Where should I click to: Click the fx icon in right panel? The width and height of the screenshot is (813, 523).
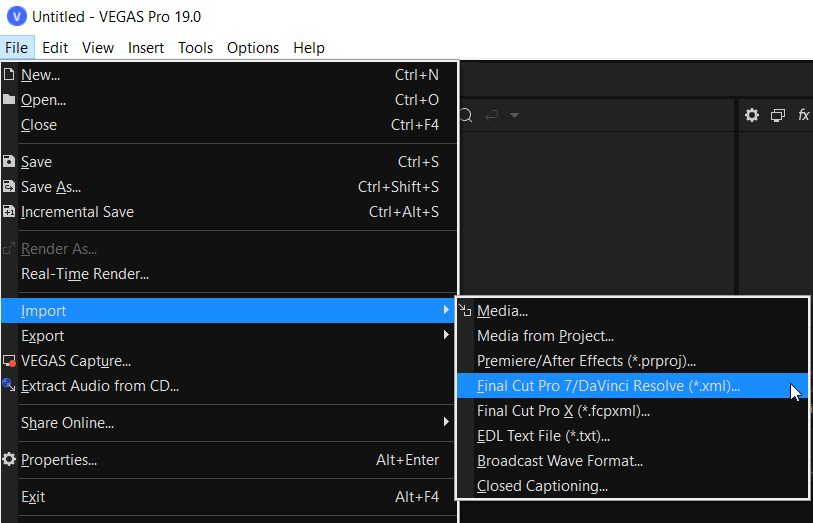804,115
